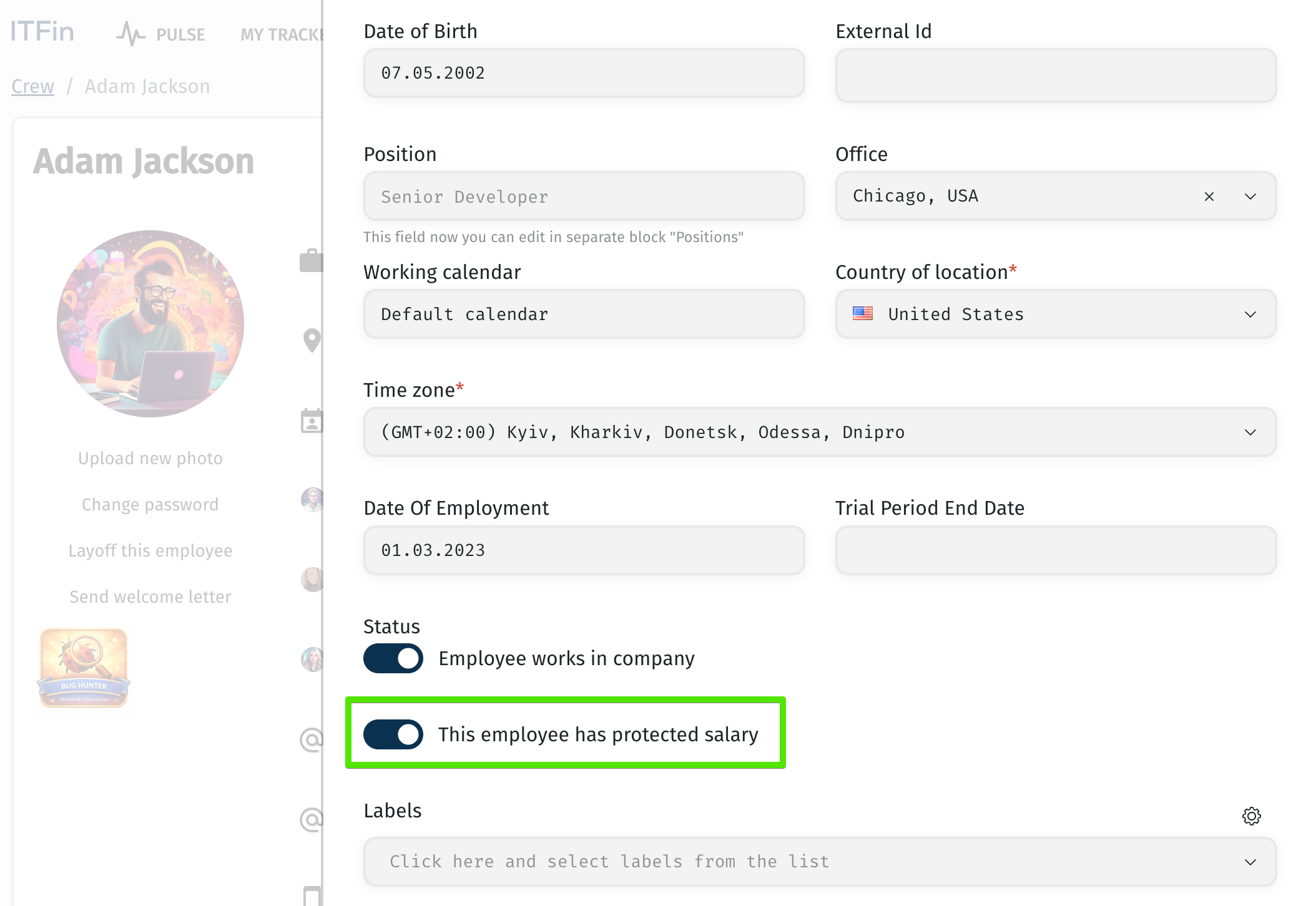Open the Country of location dropdown

(1056, 314)
